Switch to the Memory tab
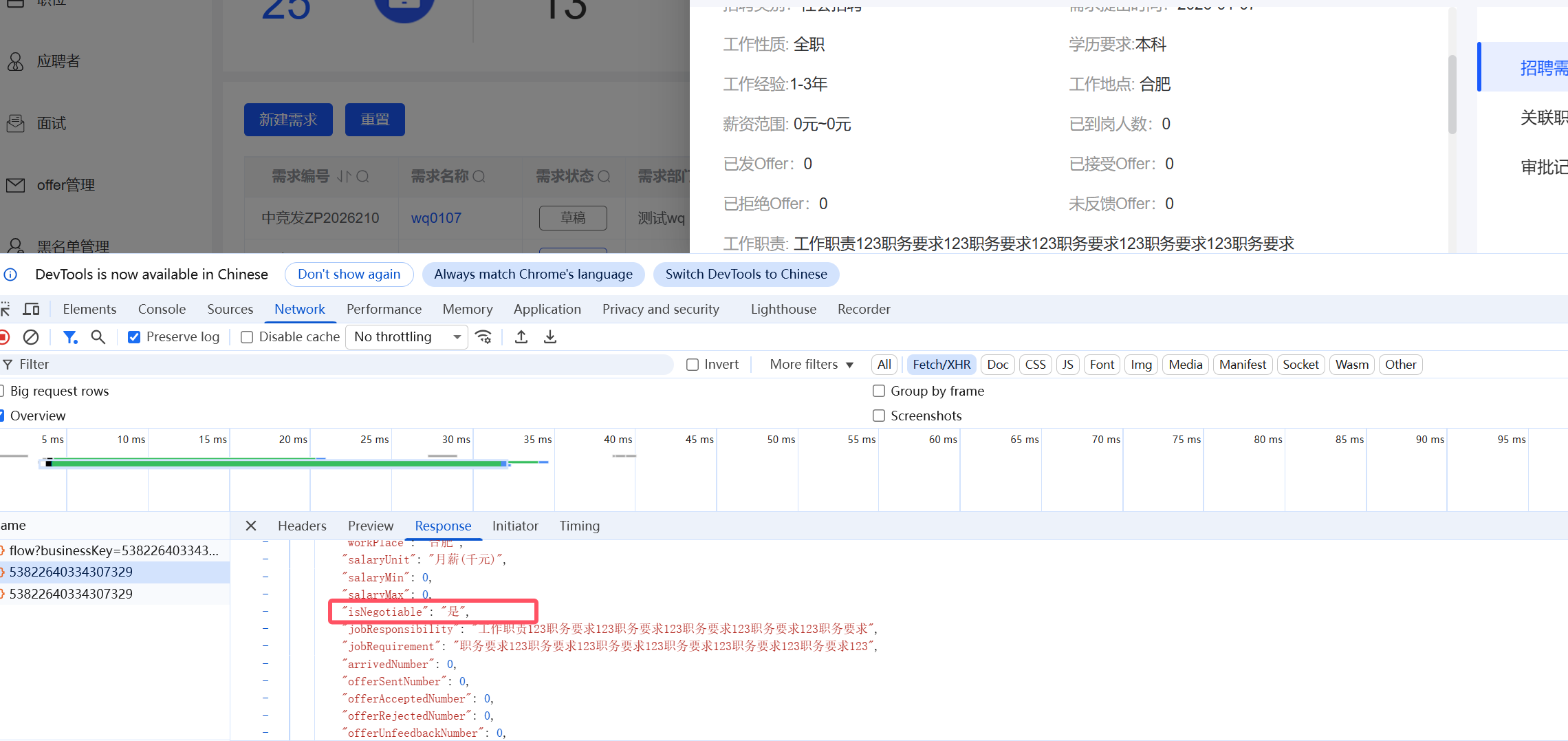Screen dimensions: 1568x741 pos(468,309)
